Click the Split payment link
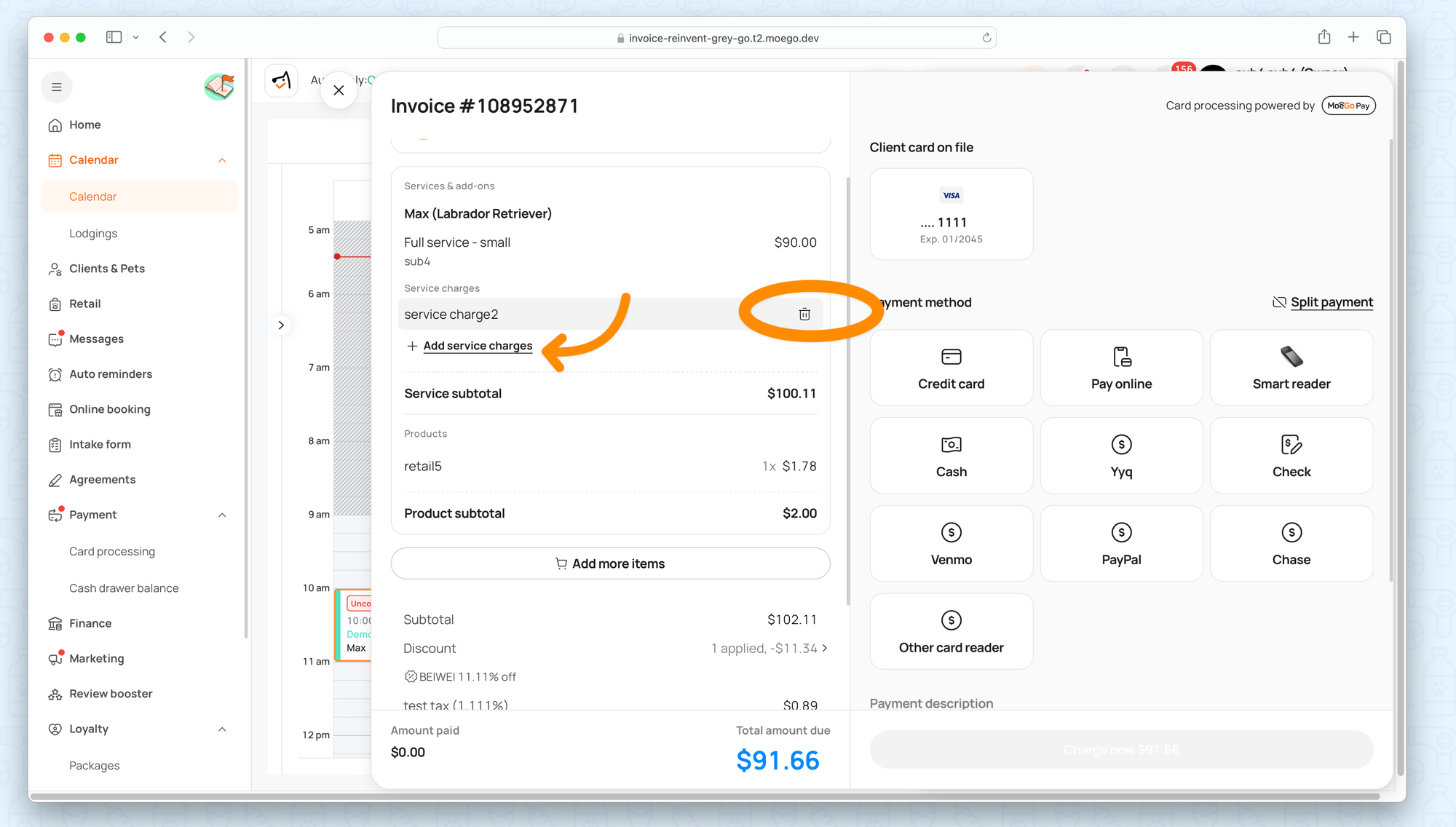Screen dimensions: 1456x827 click(1331, 302)
